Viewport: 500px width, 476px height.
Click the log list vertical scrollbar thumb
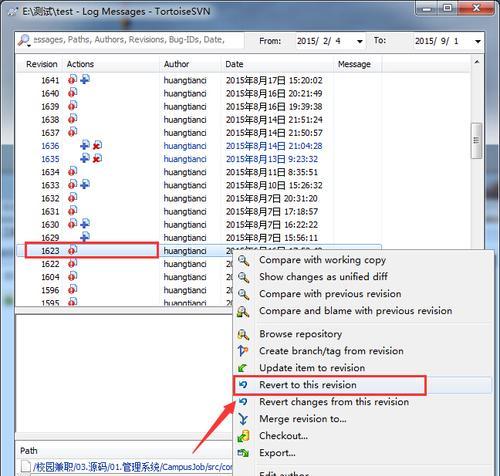pos(476,141)
